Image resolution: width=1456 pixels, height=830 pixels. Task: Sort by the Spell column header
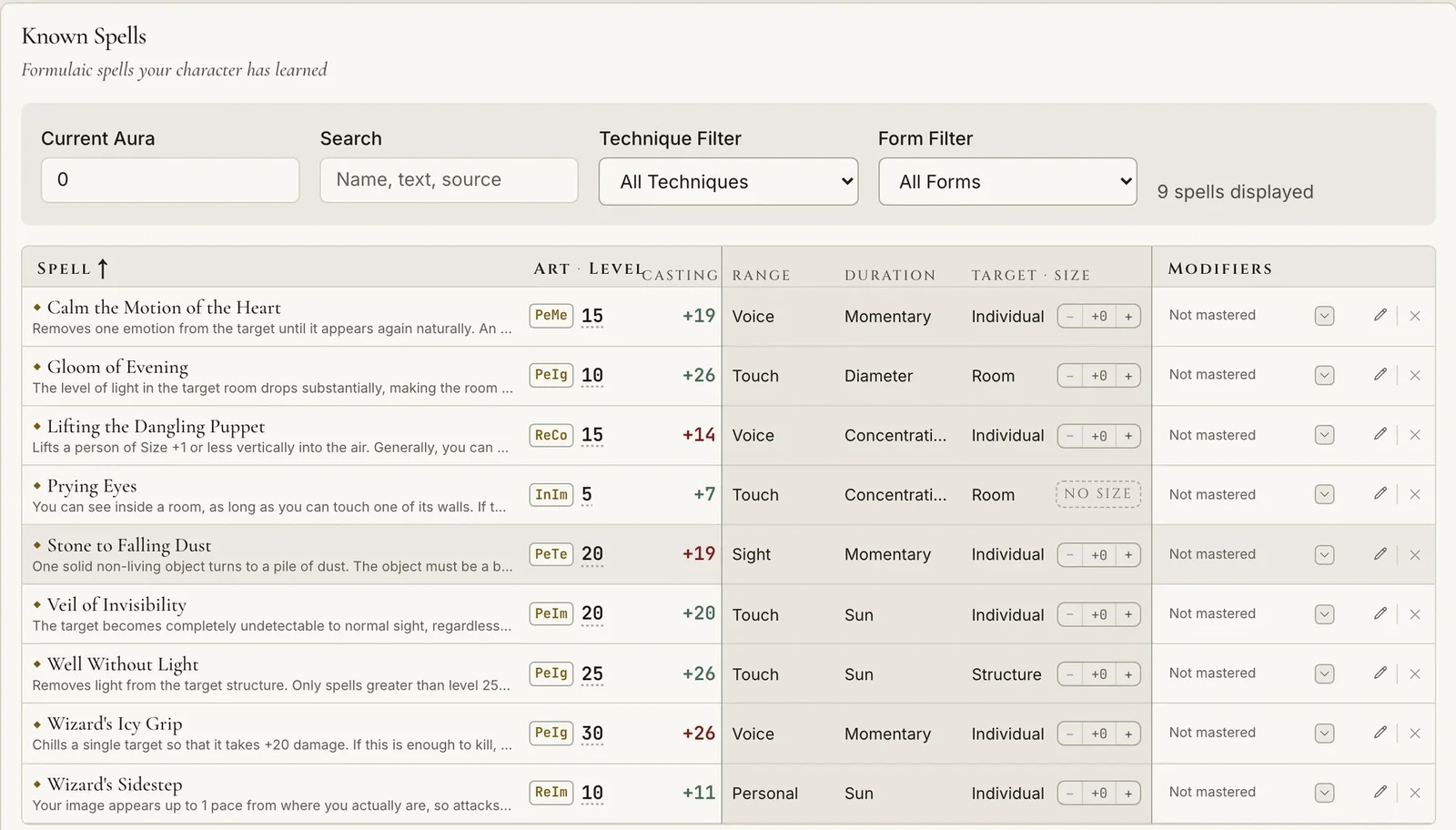[x=73, y=268]
